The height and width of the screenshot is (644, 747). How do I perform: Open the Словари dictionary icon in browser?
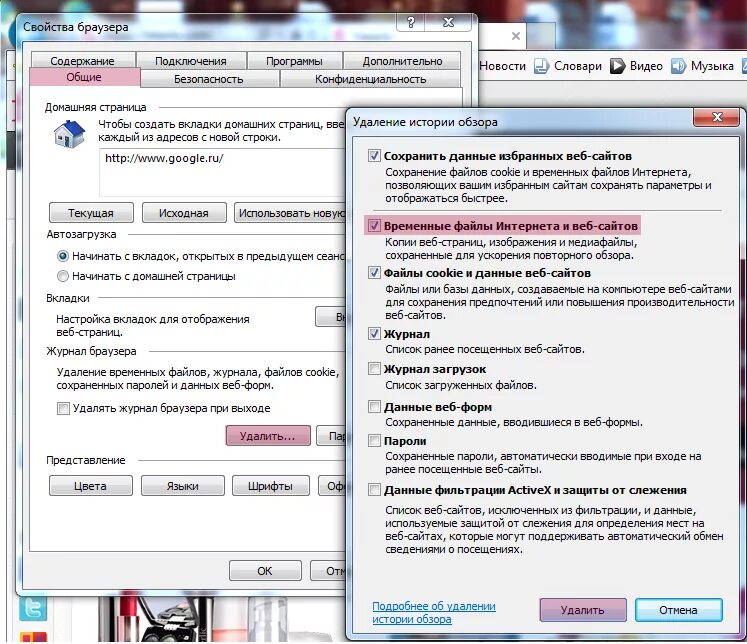point(541,66)
